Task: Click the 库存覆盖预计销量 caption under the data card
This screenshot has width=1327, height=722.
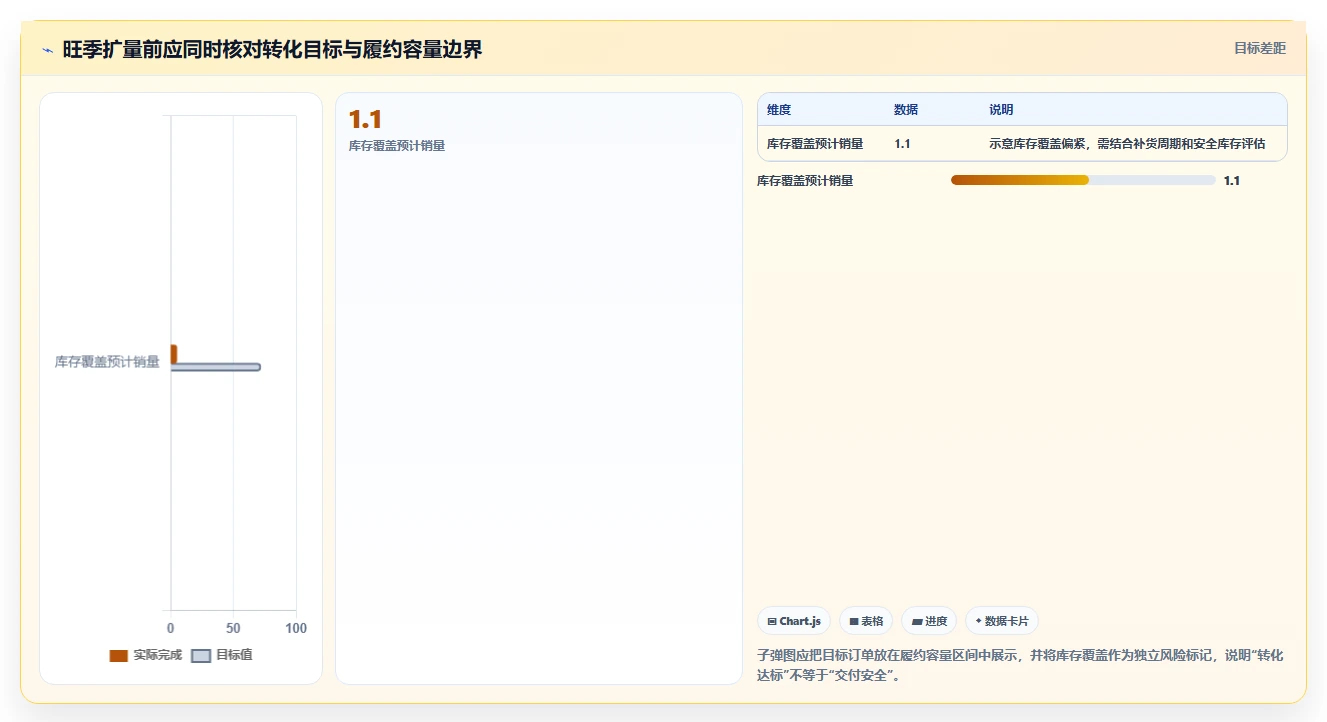Action: click(x=396, y=146)
